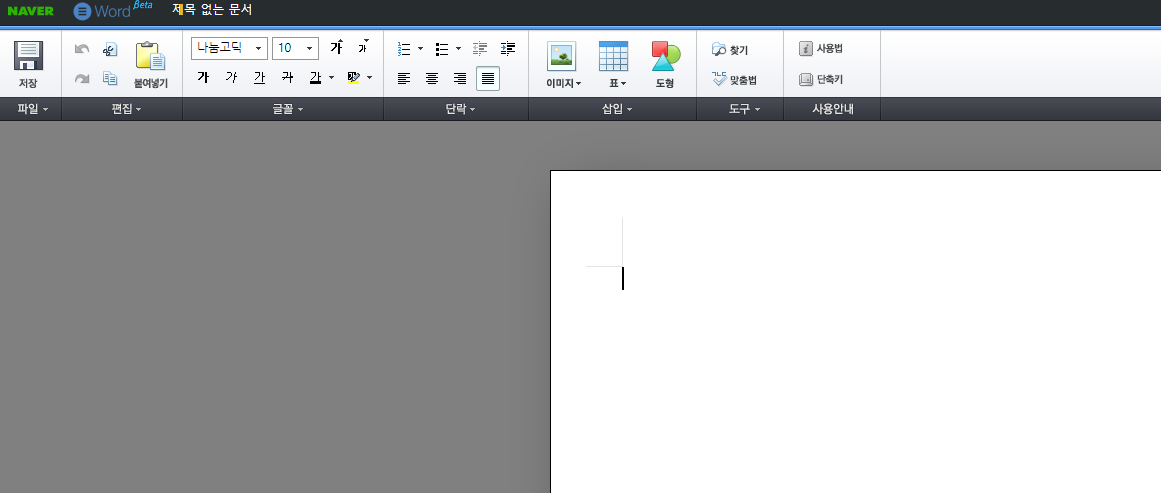Open the 삽입 menu
This screenshot has width=1161, height=493.
point(617,109)
